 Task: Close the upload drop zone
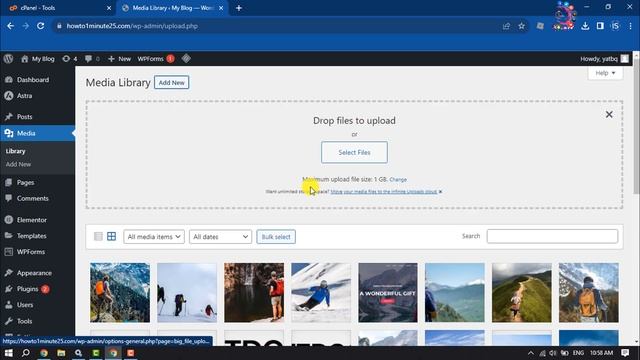[609, 115]
